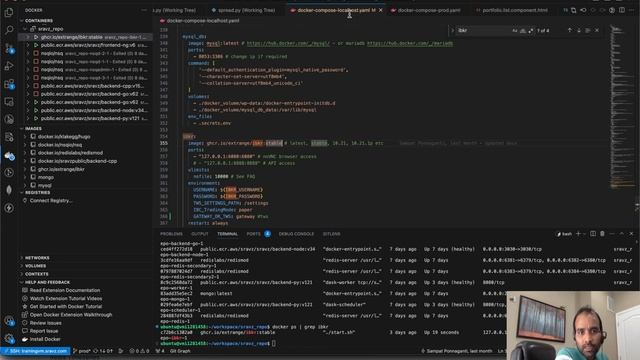Open the Remote Explorer view
This screenshot has height=360, width=640.
coord(9,102)
